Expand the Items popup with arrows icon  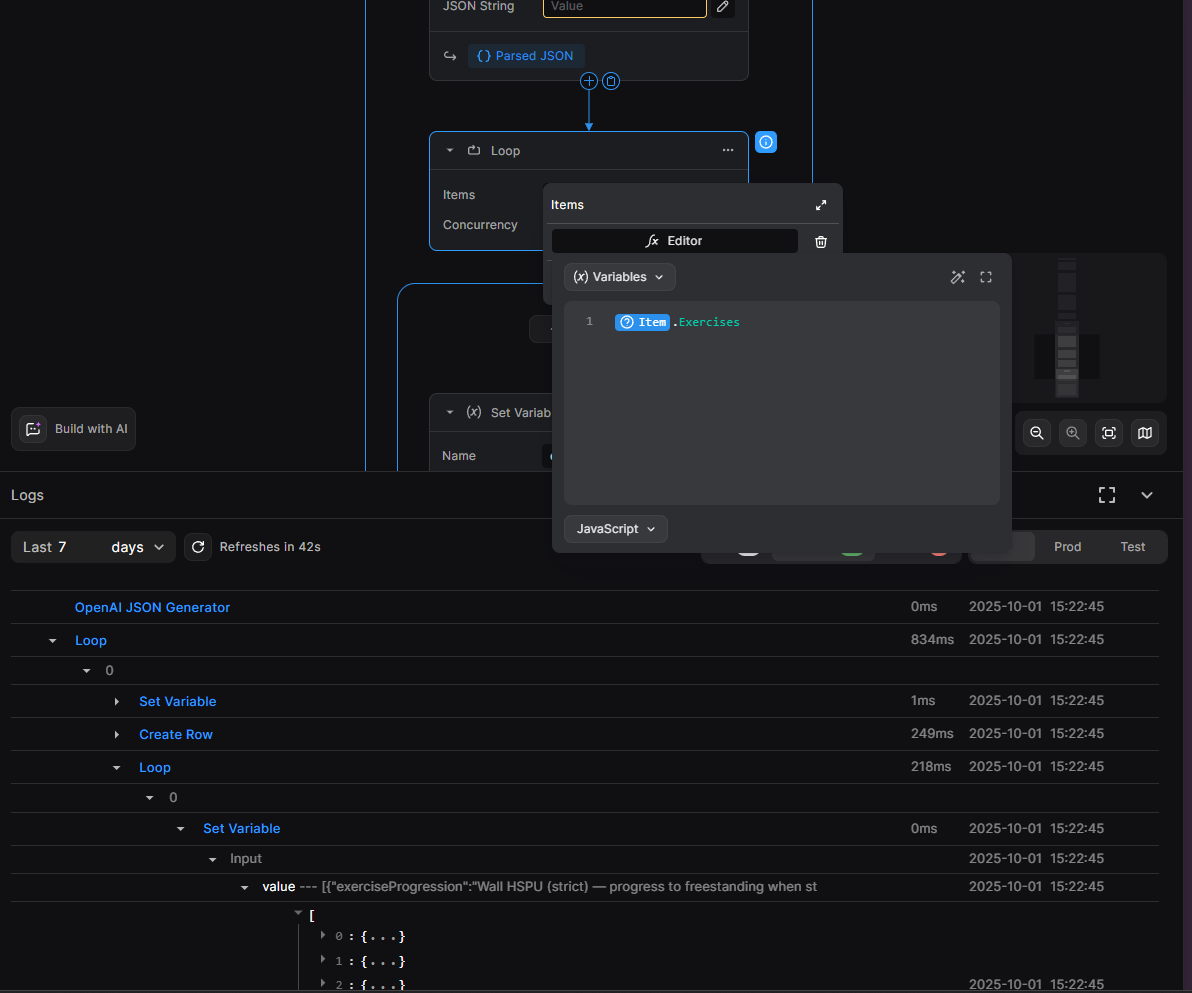click(x=821, y=205)
